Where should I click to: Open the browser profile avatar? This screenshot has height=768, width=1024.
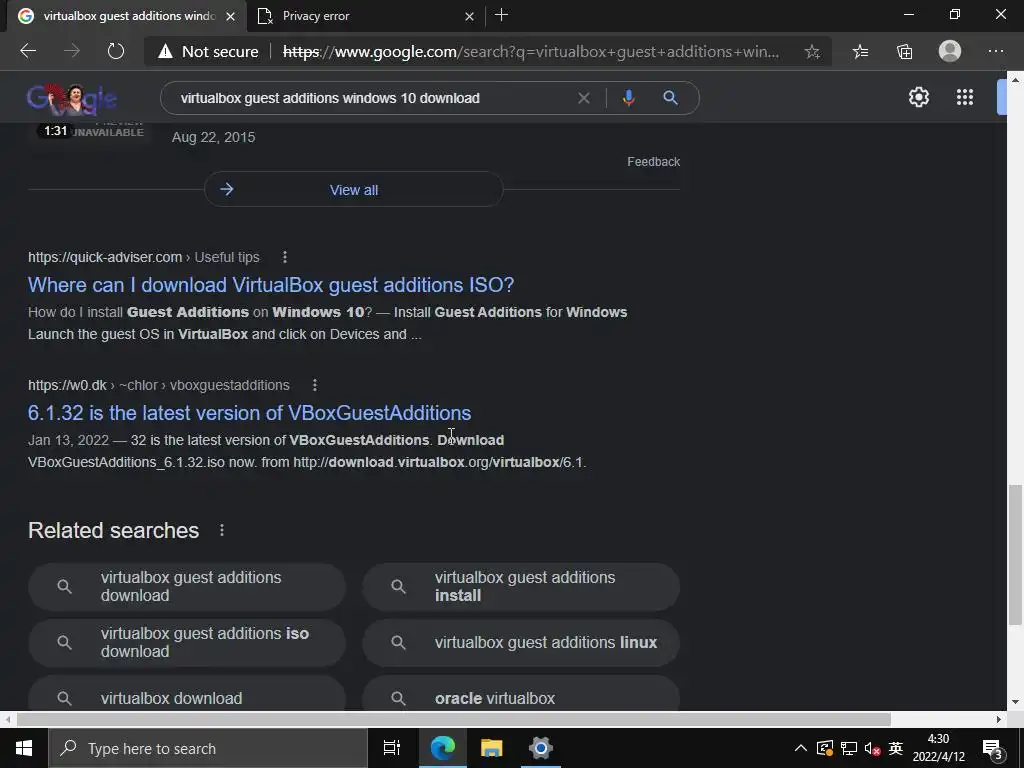point(950,51)
